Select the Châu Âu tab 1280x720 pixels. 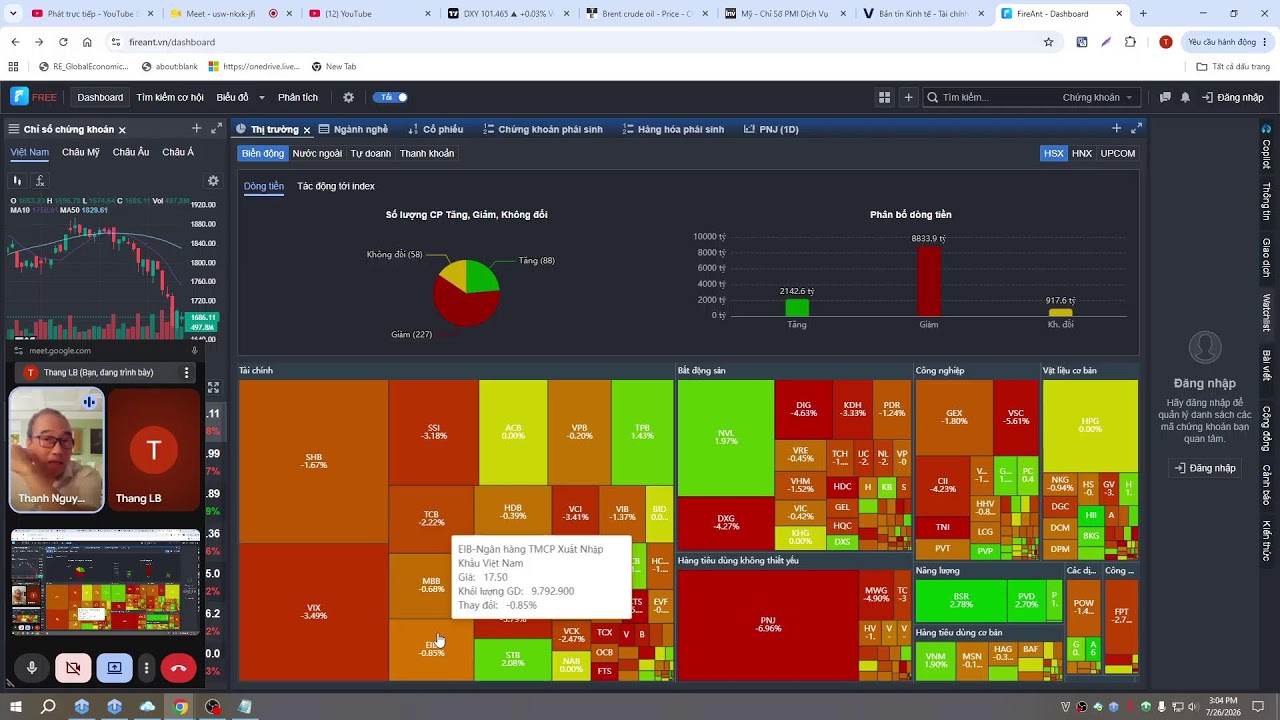(131, 152)
